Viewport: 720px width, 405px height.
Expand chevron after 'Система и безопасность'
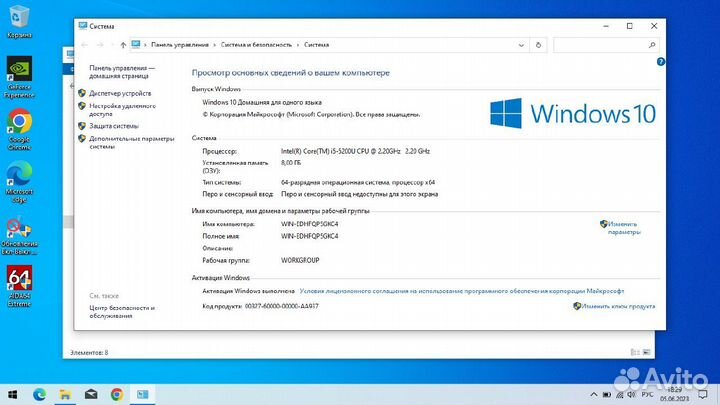(x=298, y=45)
